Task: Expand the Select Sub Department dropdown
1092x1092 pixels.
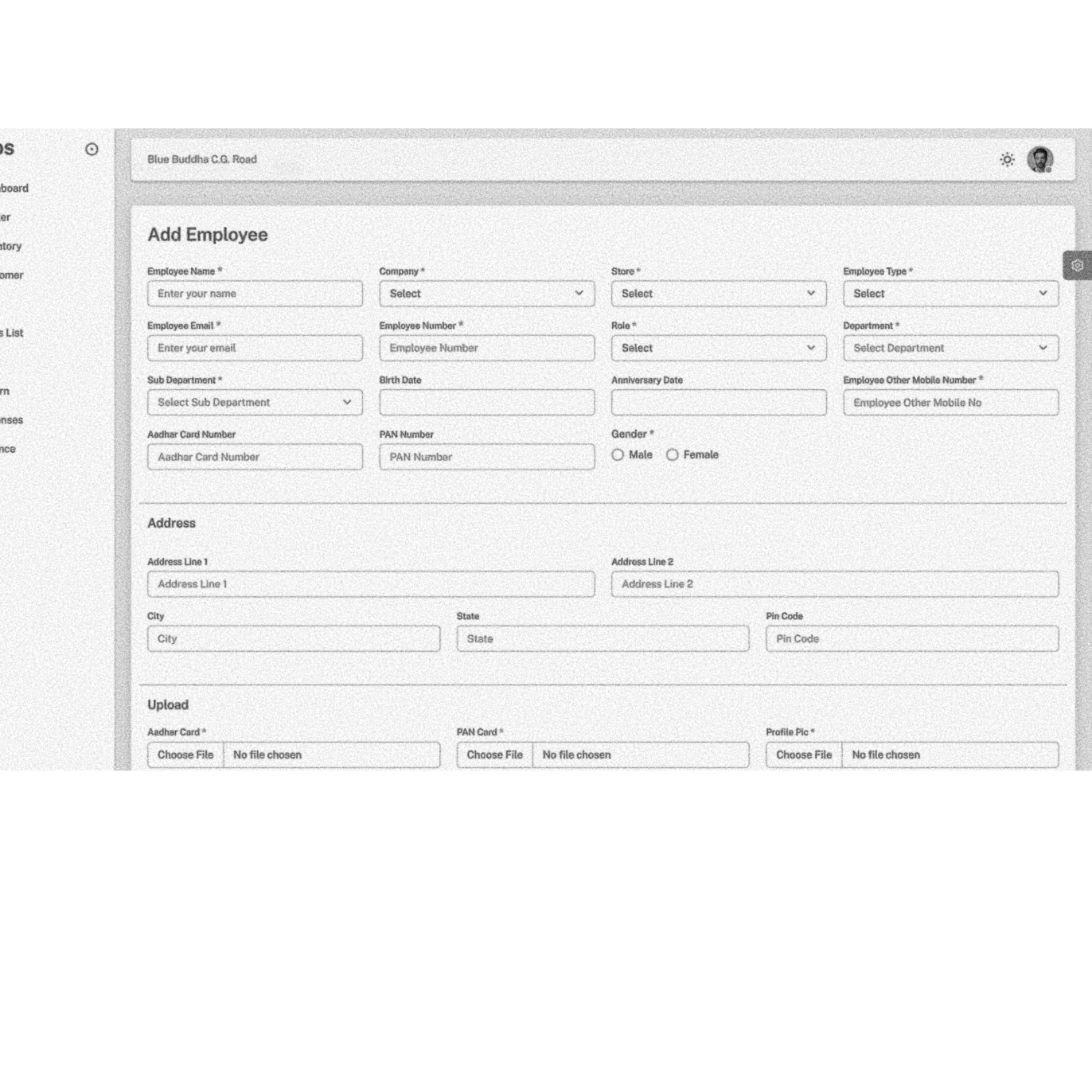Action: coord(255,403)
